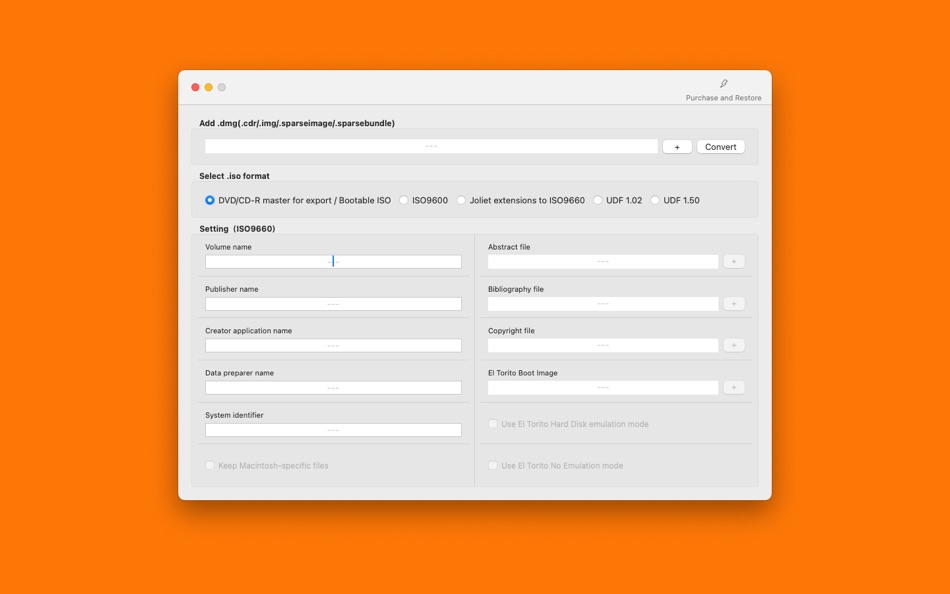Viewport: 950px width, 594px height.
Task: Click the dmg file path field
Action: click(x=431, y=146)
